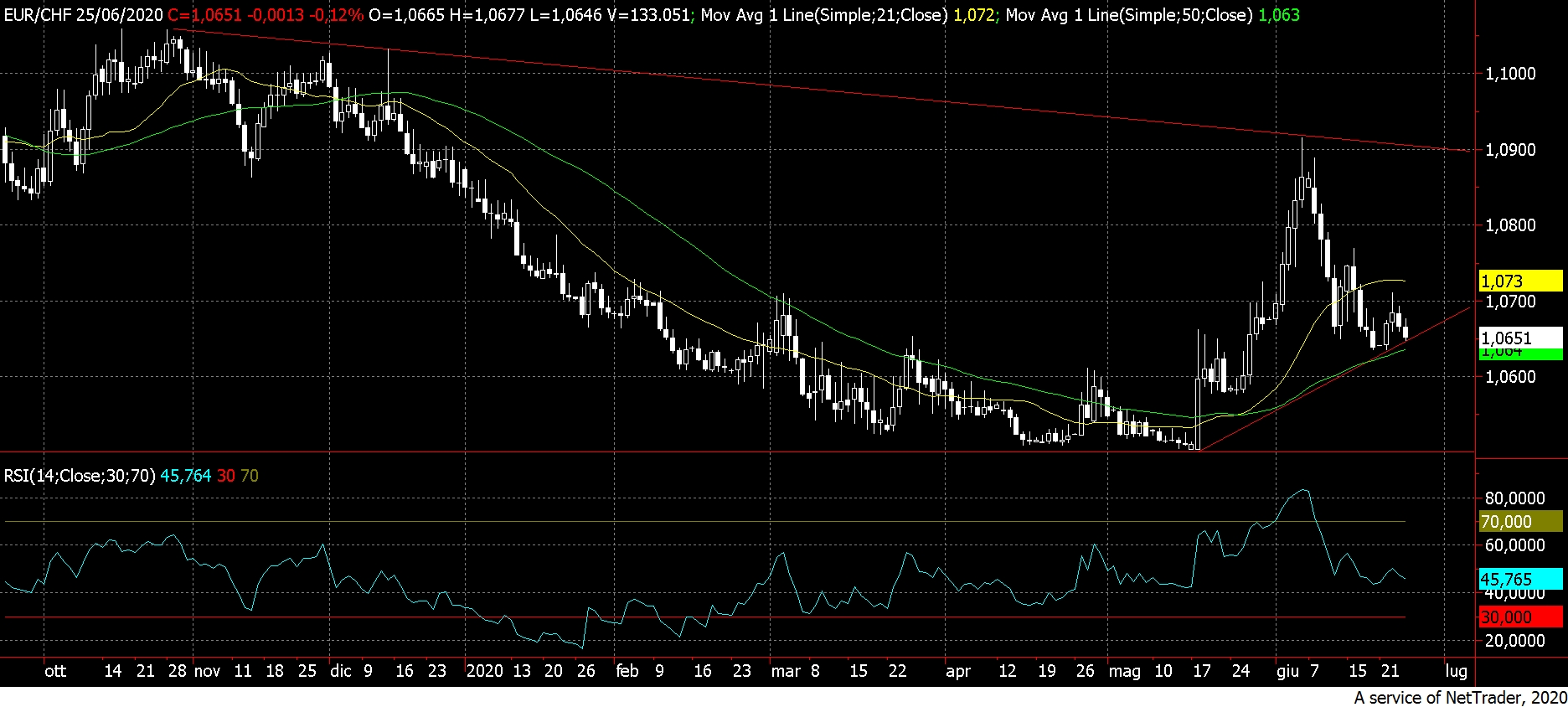Click the olive 70 threshold in RSI legend
The height and width of the screenshot is (707, 1568).
coord(250,476)
